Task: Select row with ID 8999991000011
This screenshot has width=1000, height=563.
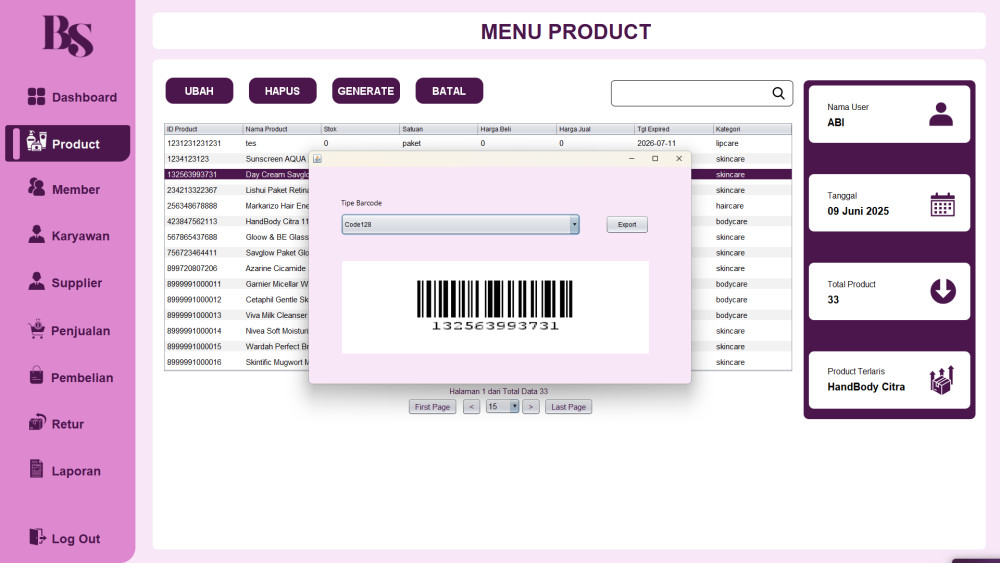Action: 237,284
